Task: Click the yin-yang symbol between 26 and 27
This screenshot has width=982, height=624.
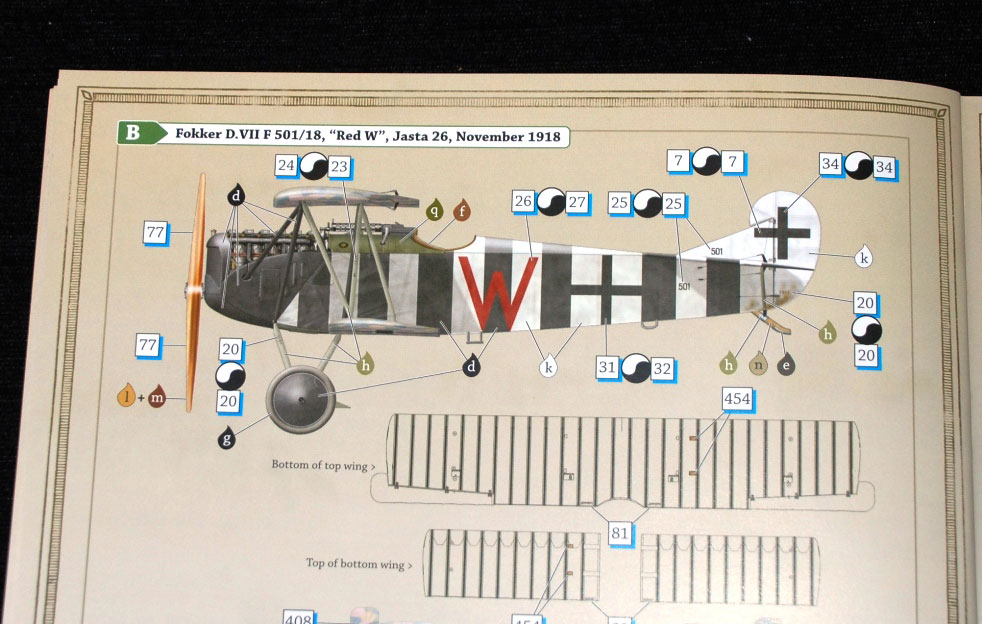Action: 549,203
